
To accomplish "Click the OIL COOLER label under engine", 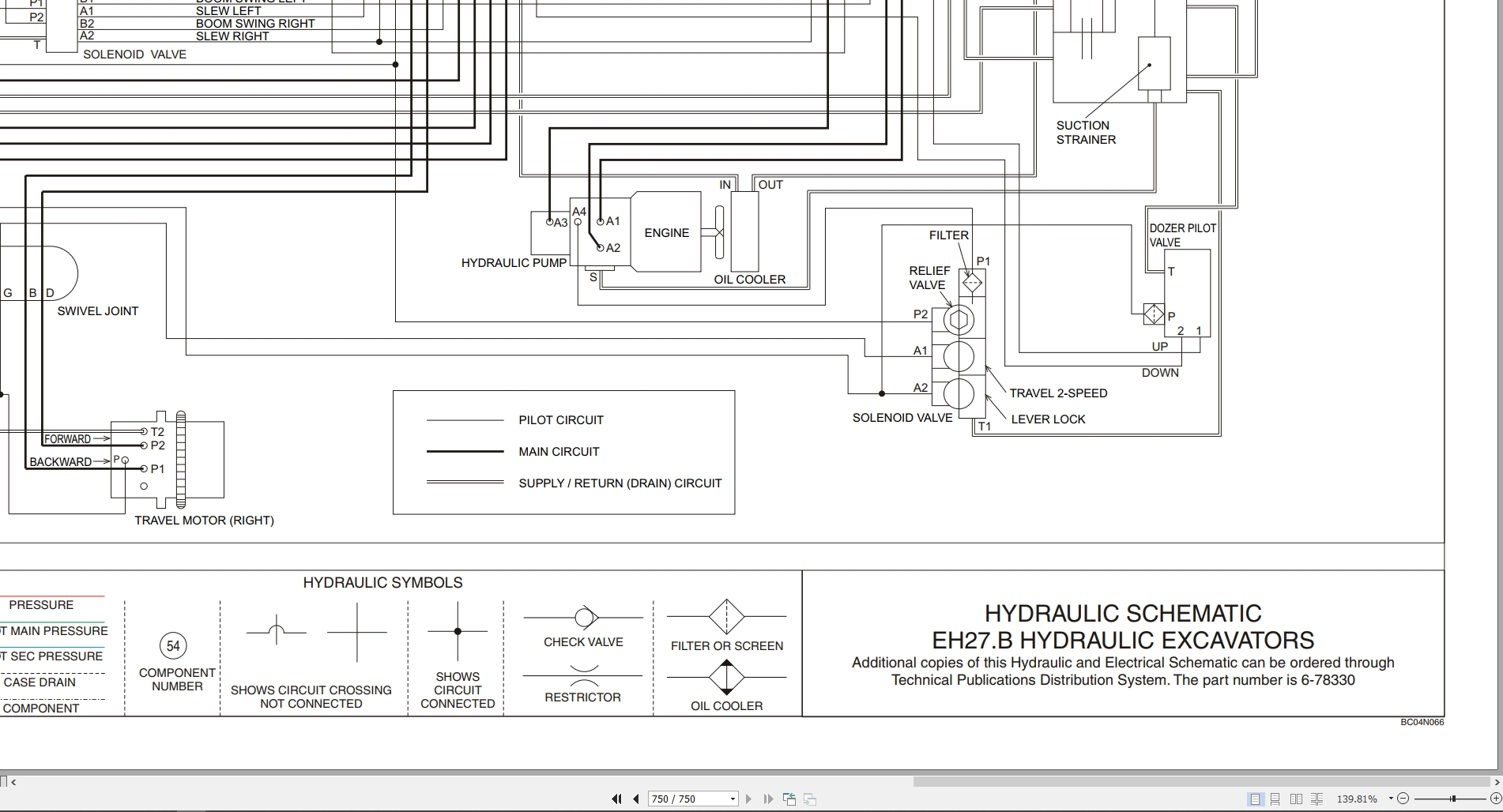I will [x=749, y=280].
